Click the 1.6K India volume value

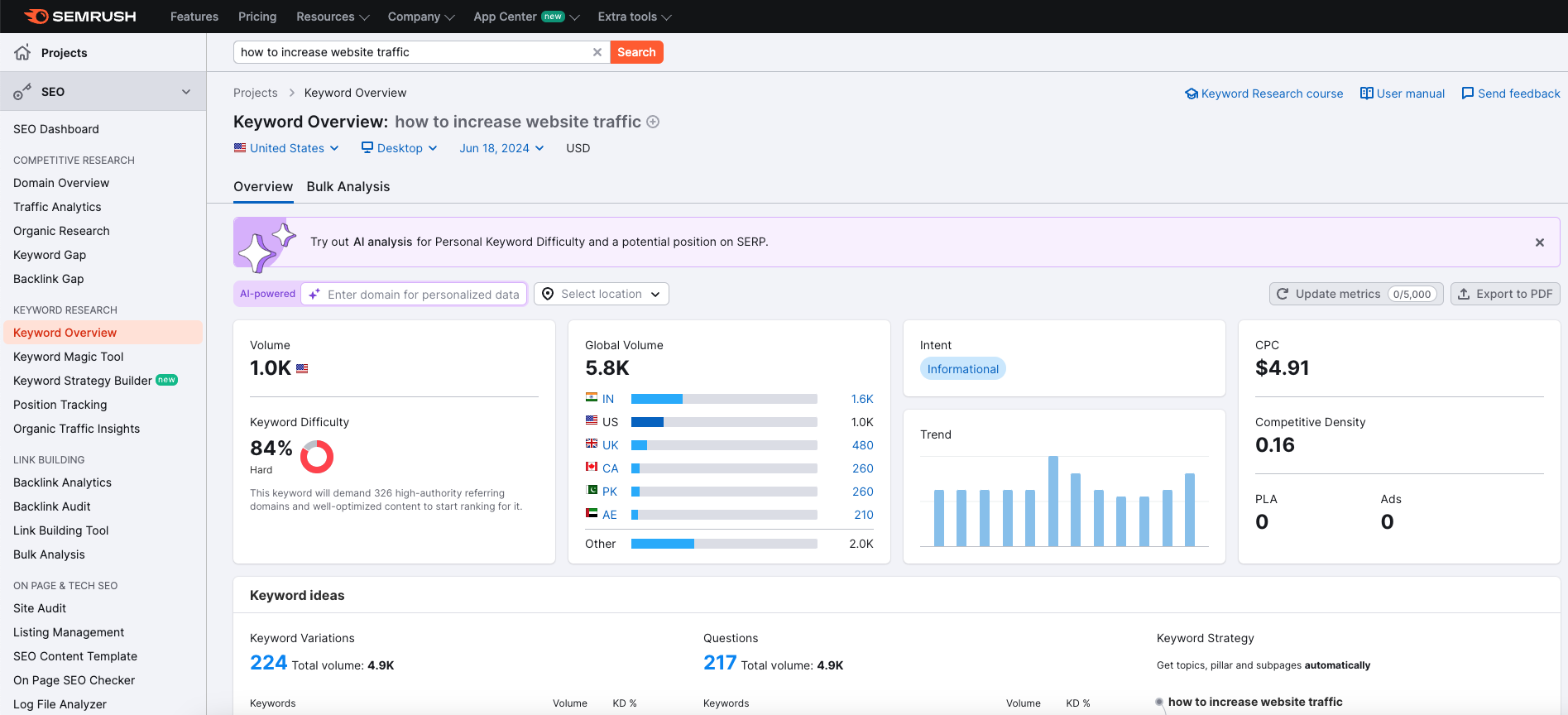click(862, 399)
